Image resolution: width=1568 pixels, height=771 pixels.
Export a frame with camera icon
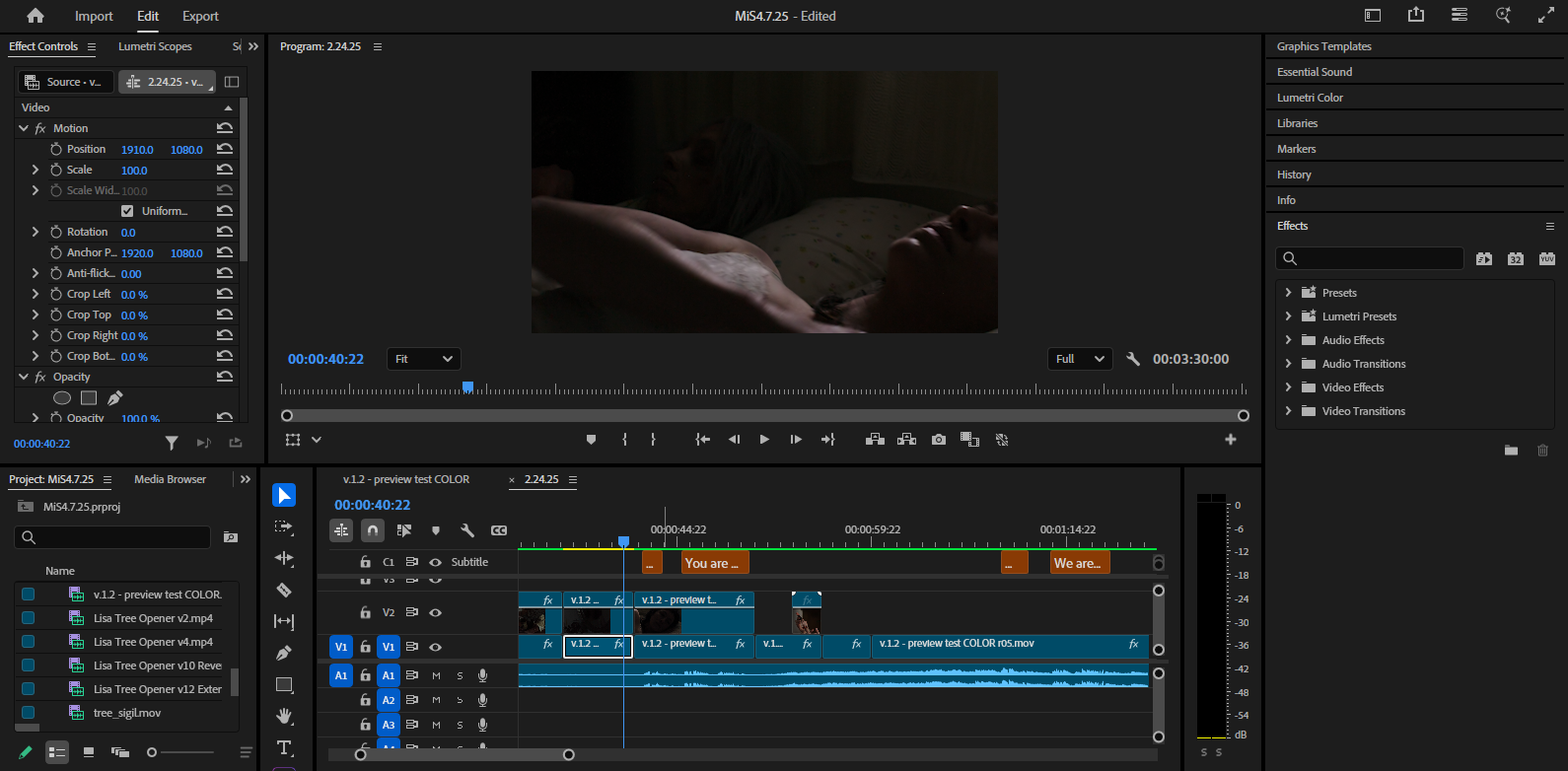[939, 440]
